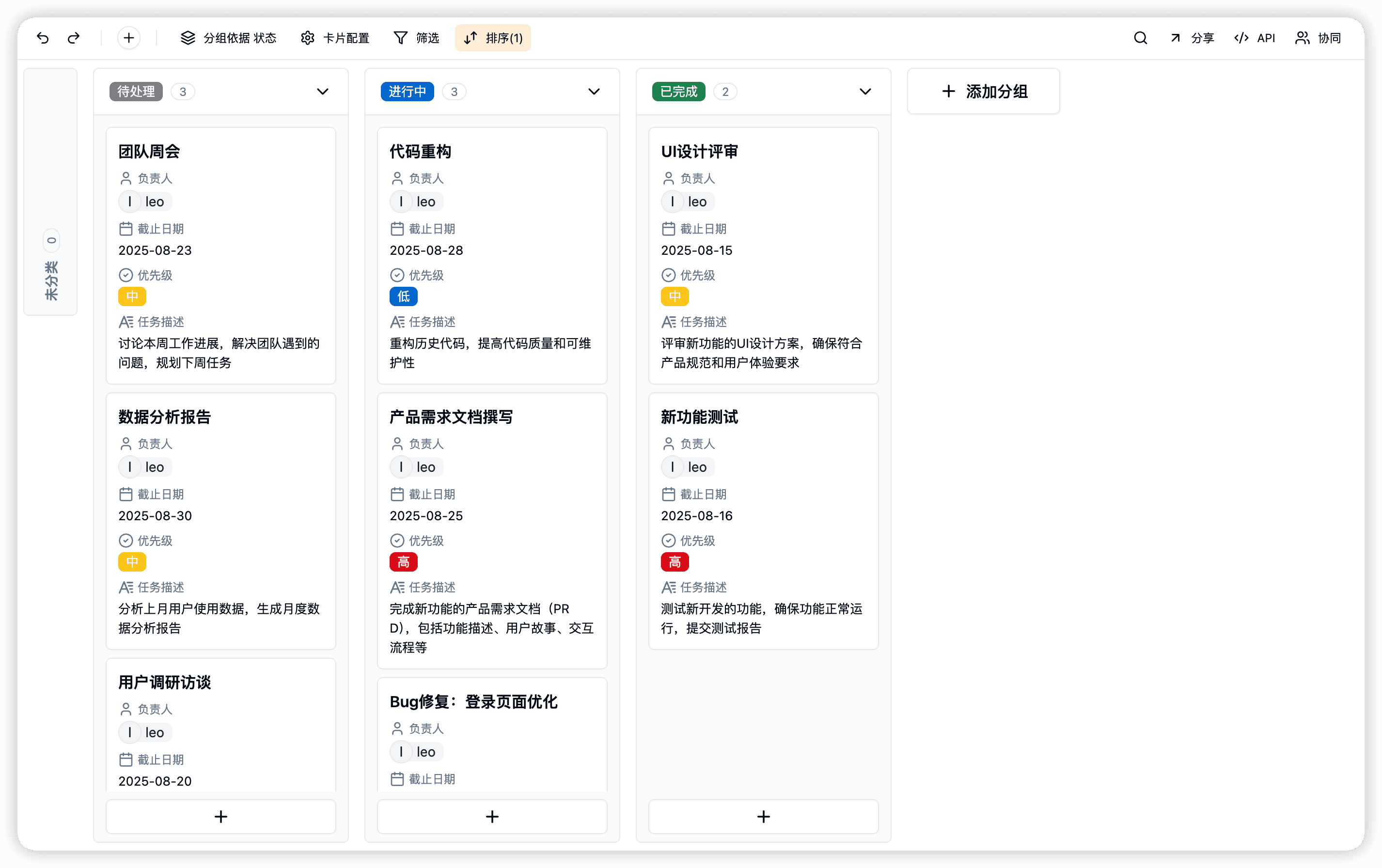
Task: Click date 2025-08-30 on 数据分析报告 card
Action: [x=155, y=516]
